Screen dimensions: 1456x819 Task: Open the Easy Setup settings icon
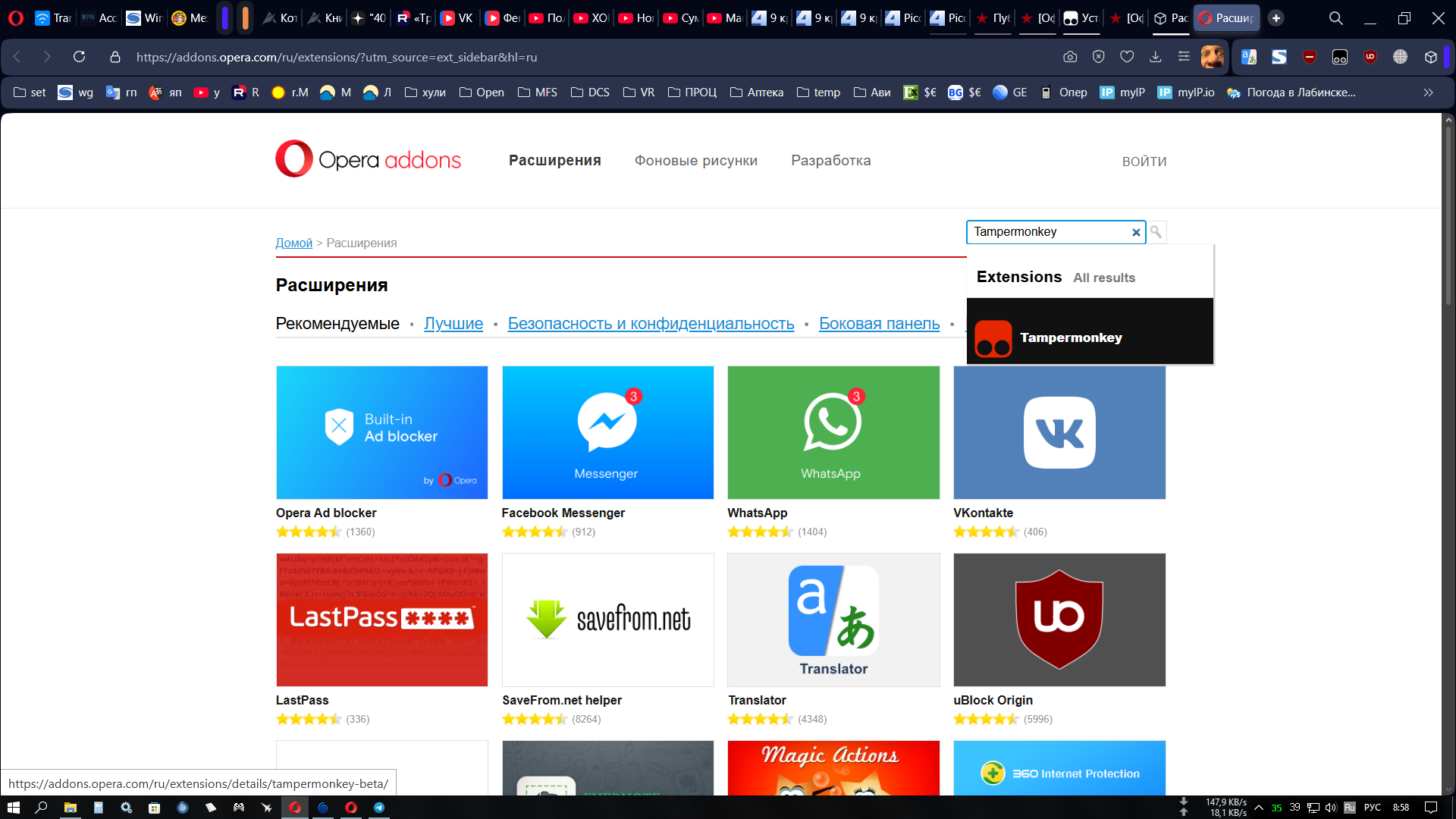pos(1184,57)
